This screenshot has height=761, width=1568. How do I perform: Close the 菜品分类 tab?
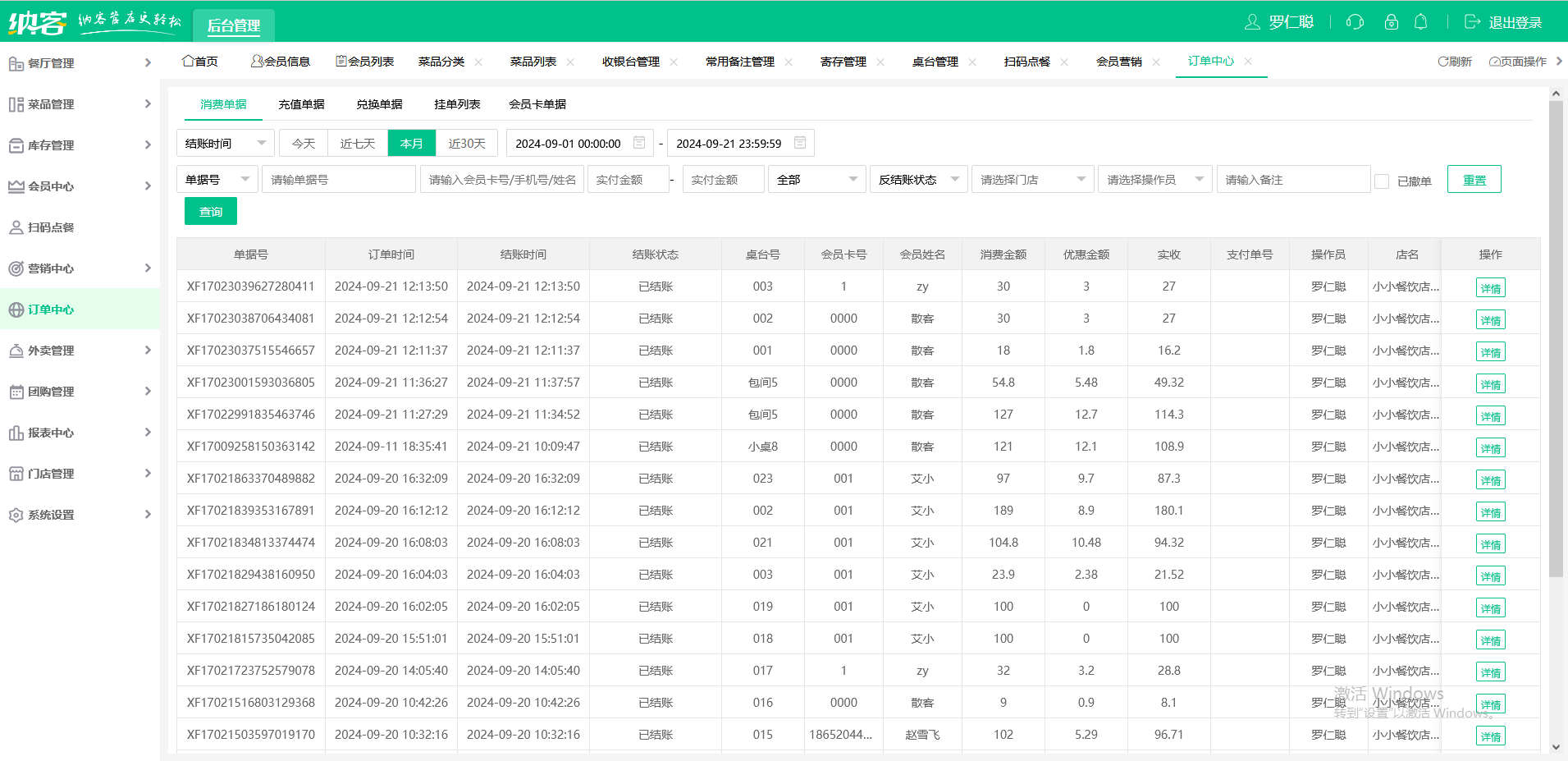(478, 62)
